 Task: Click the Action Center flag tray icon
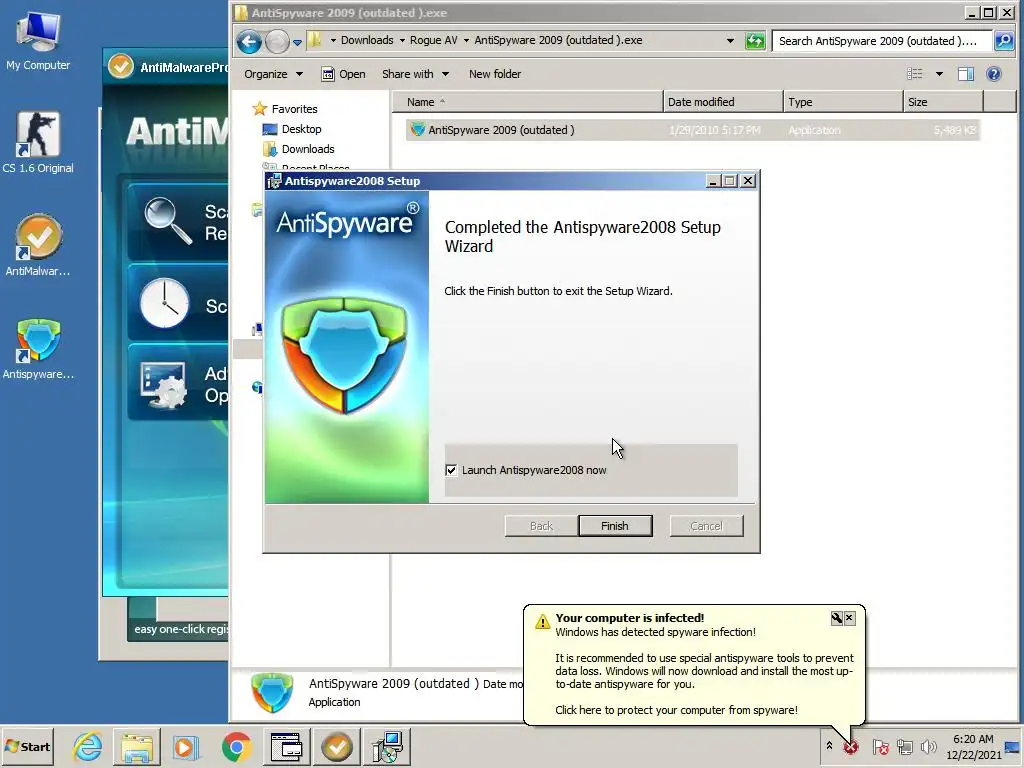click(x=880, y=746)
